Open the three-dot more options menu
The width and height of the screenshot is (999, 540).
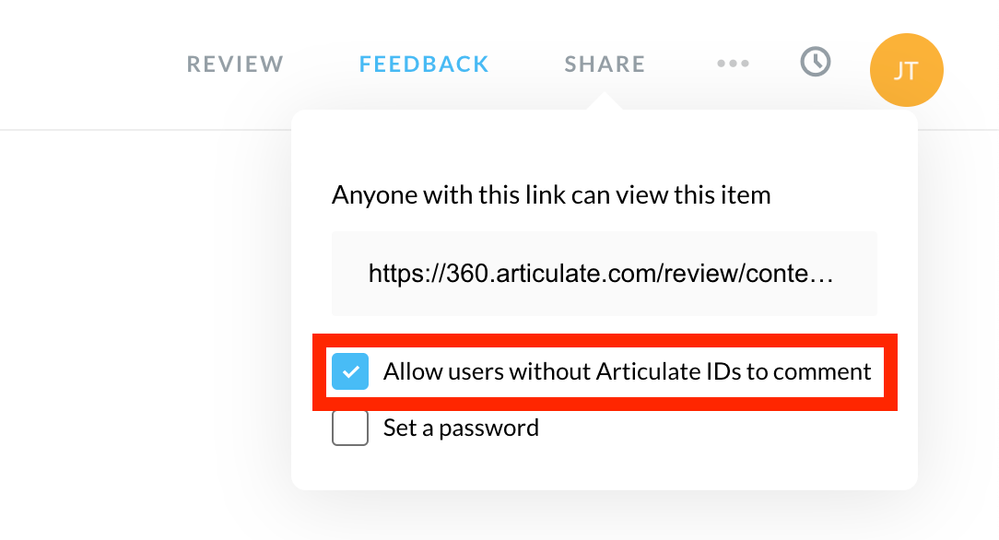point(732,64)
